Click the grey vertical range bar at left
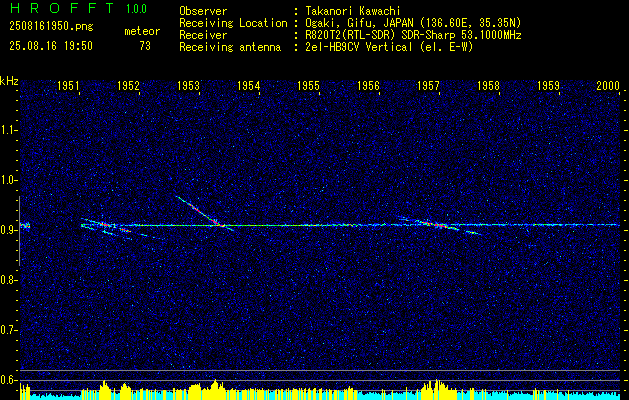 pos(19,231)
